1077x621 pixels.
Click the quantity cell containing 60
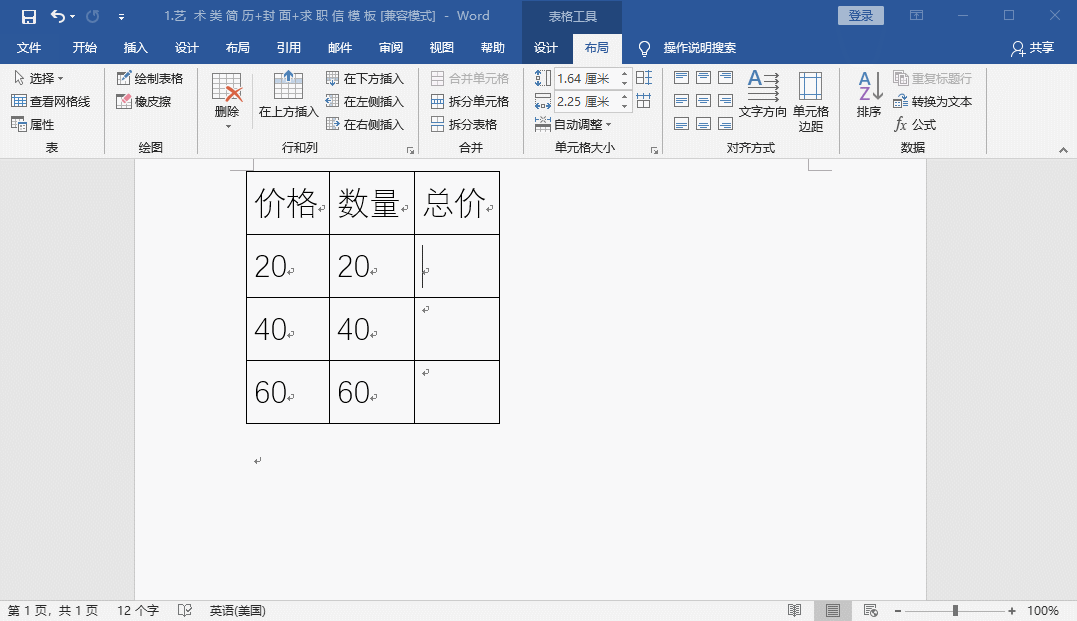pos(372,392)
